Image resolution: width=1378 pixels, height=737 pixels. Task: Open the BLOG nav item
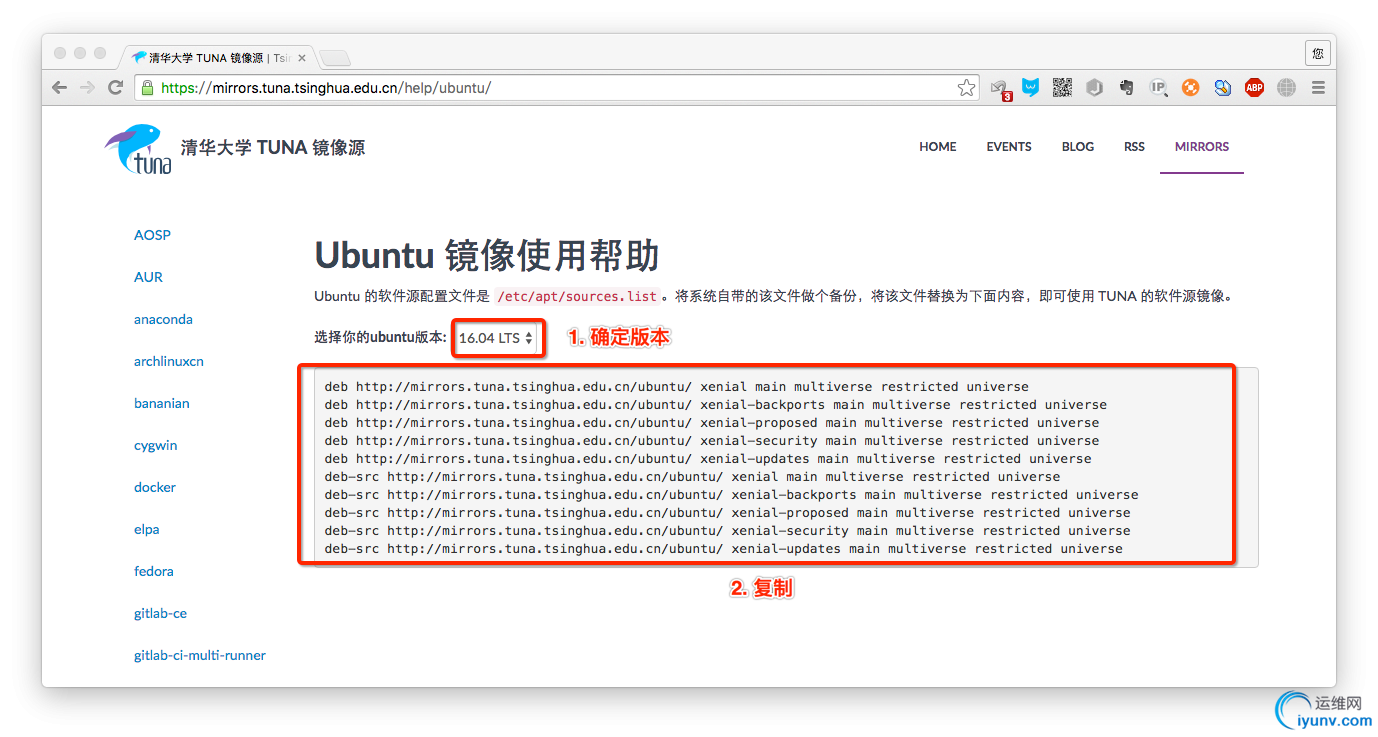[x=1078, y=147]
